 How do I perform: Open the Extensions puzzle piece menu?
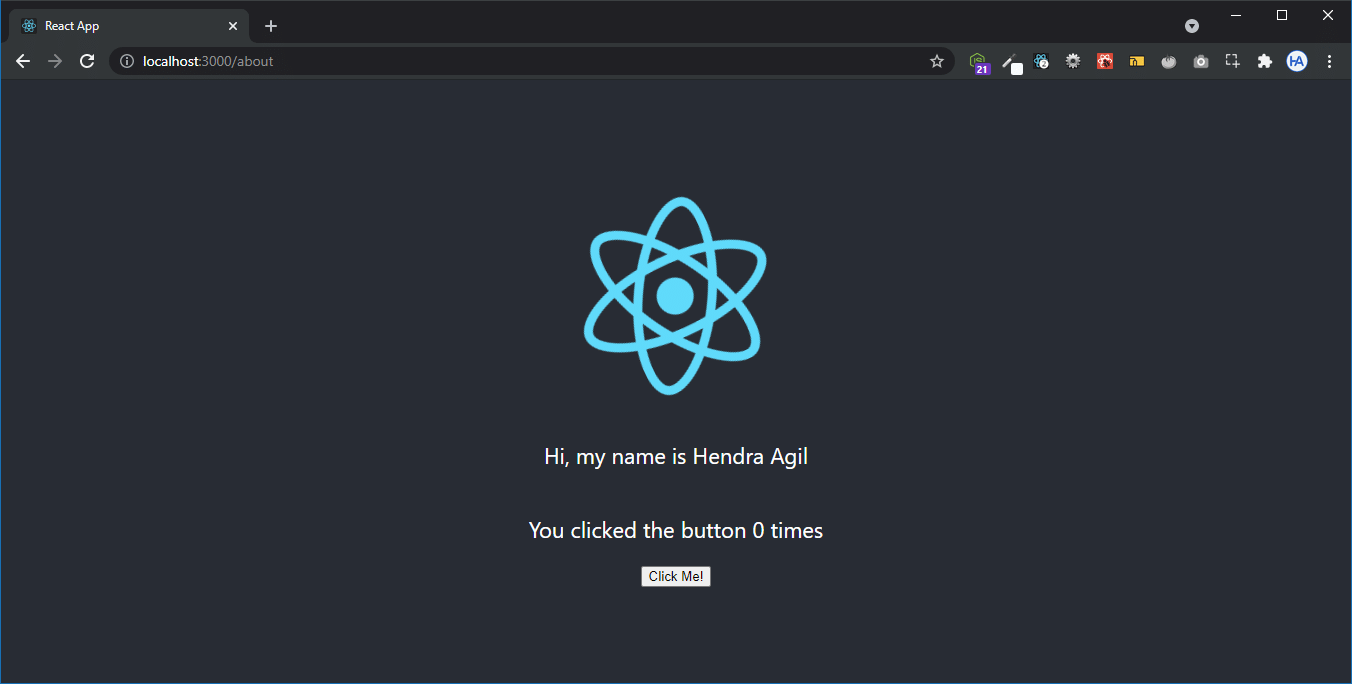coord(1265,61)
